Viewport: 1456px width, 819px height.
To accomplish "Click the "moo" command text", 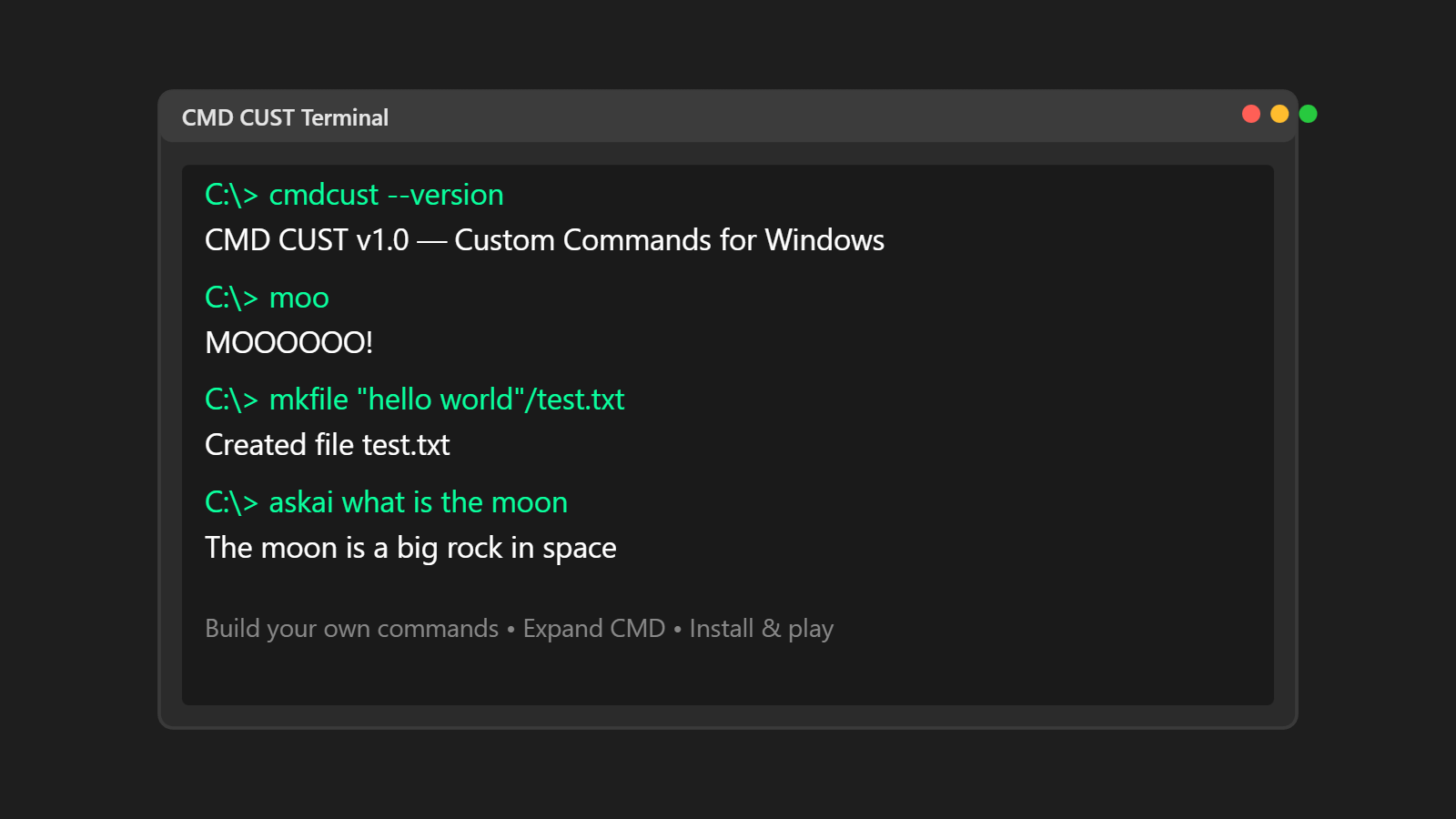I will [x=299, y=298].
